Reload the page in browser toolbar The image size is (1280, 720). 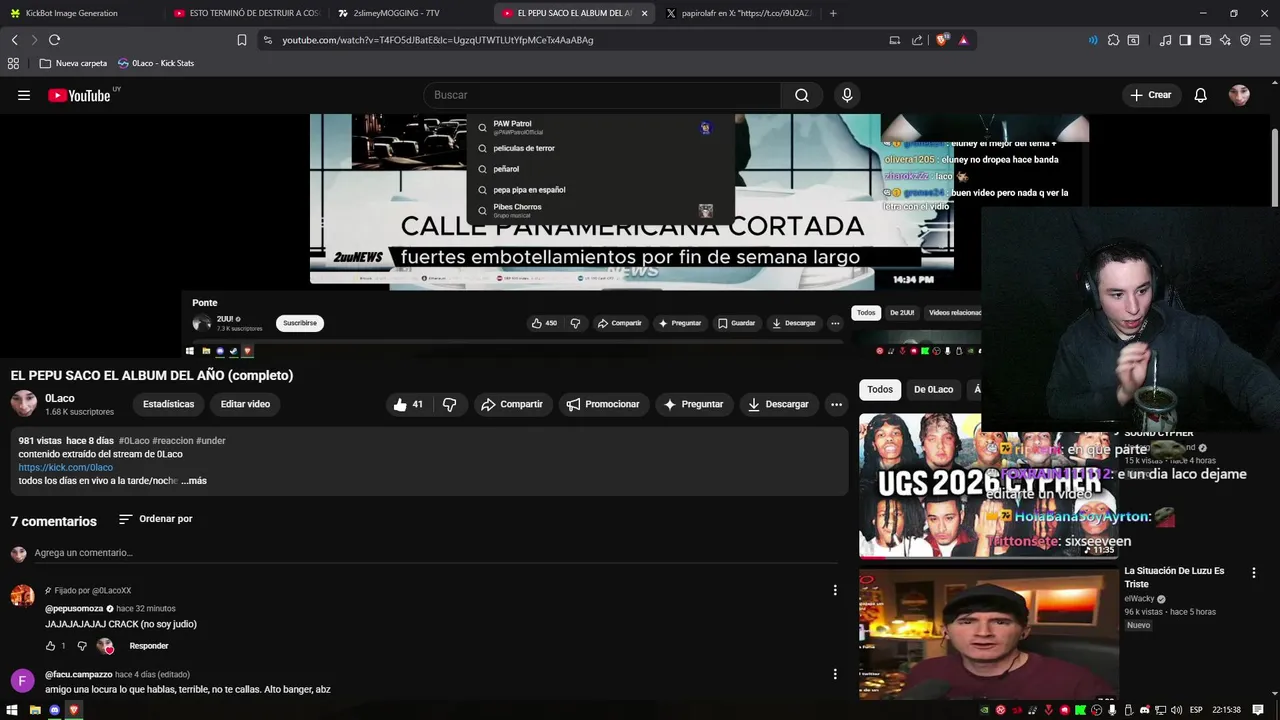tap(54, 40)
